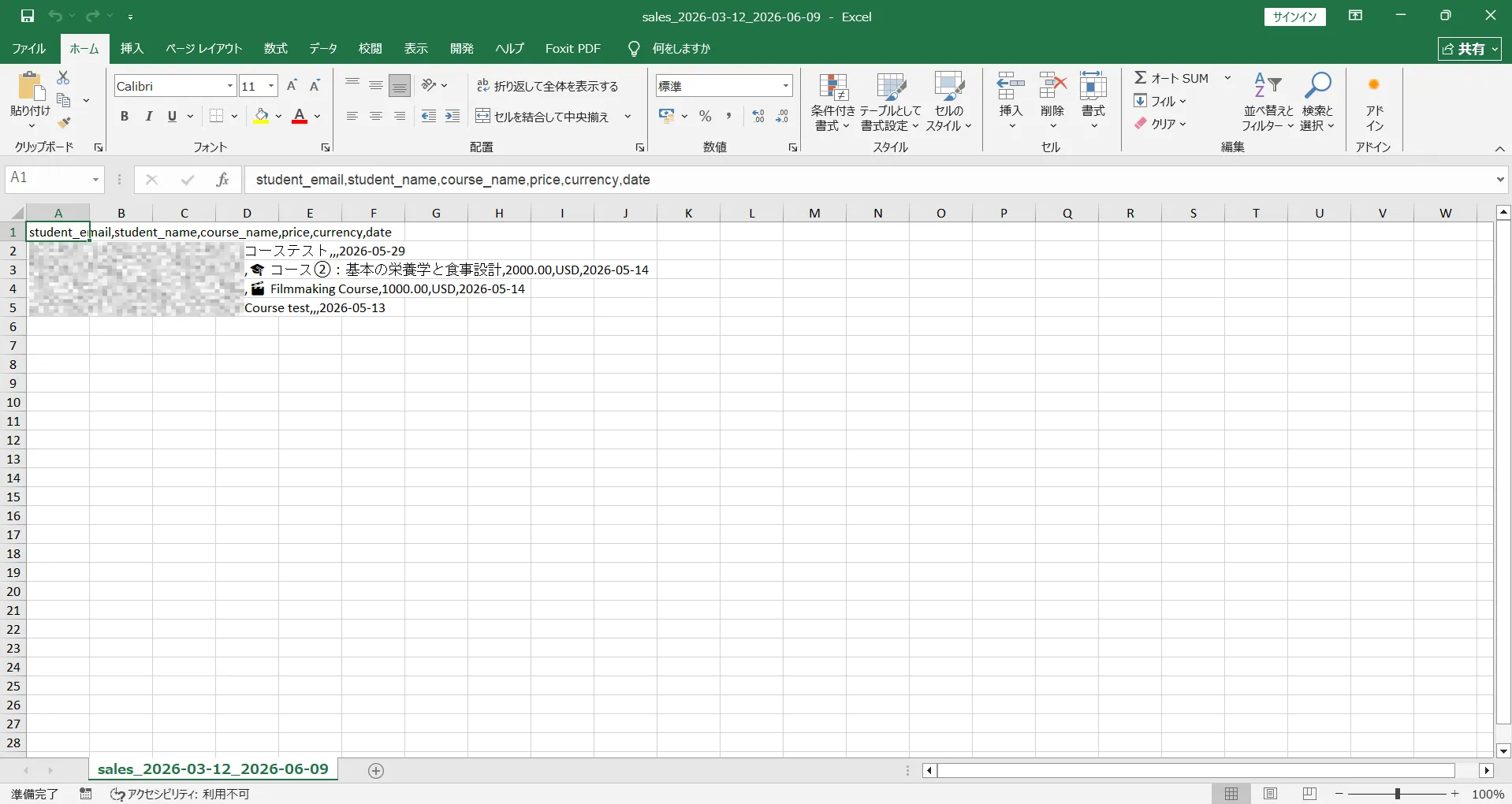
Task: Open Cell Styles gallery
Action: click(x=949, y=103)
